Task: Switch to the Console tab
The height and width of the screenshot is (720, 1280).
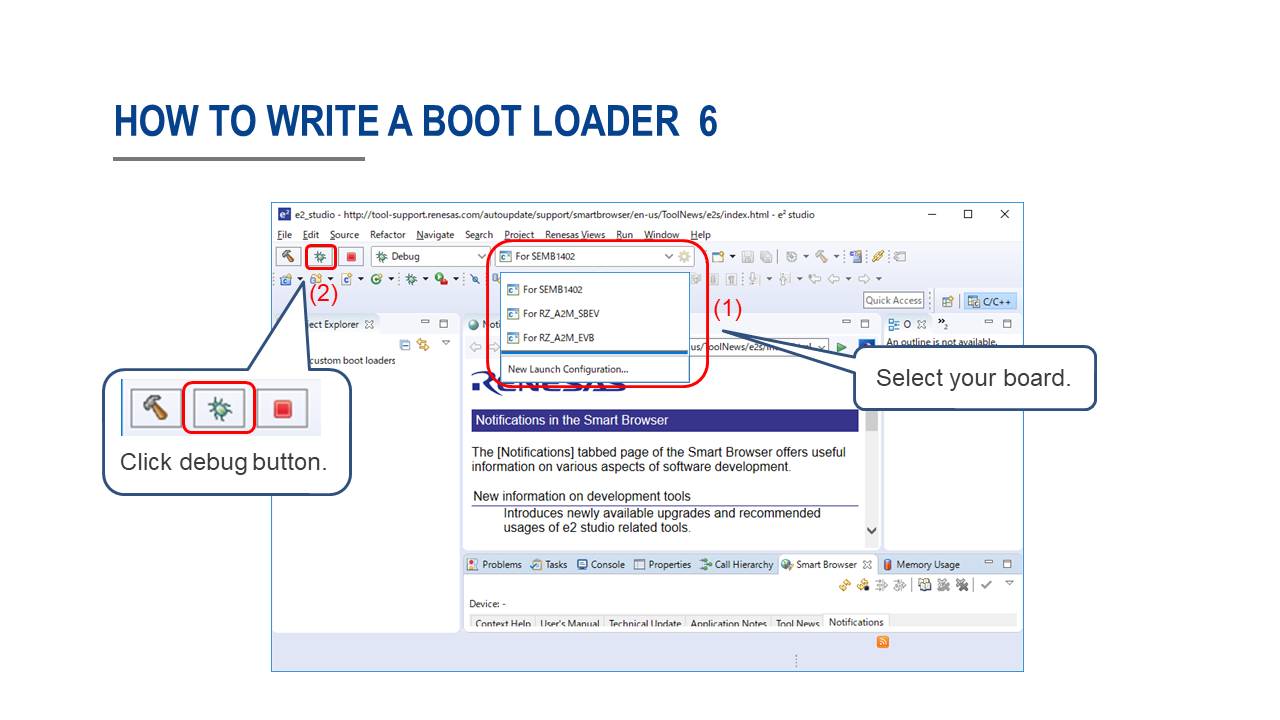Action: pyautogui.click(x=600, y=564)
